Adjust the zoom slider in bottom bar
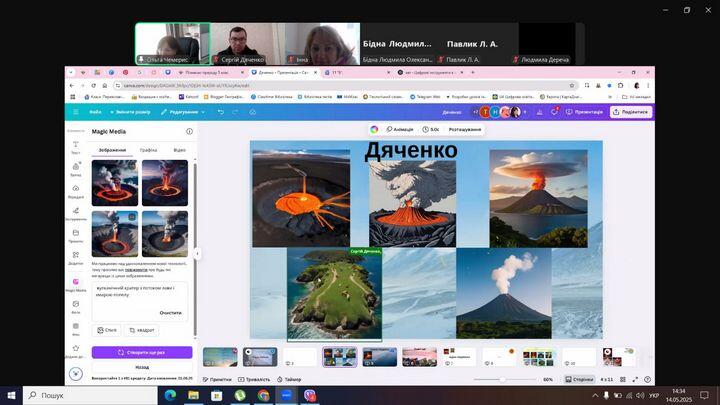The image size is (720, 405). (x=502, y=379)
